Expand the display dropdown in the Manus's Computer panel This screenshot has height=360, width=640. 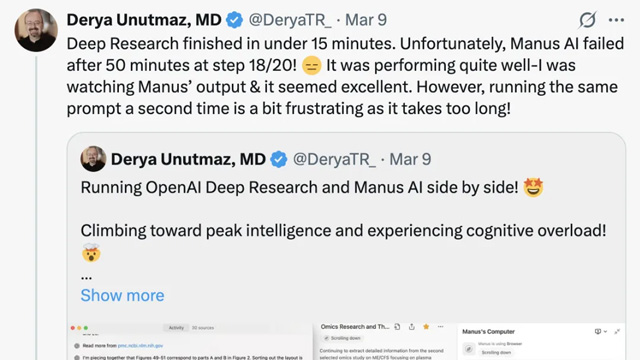click(601, 331)
